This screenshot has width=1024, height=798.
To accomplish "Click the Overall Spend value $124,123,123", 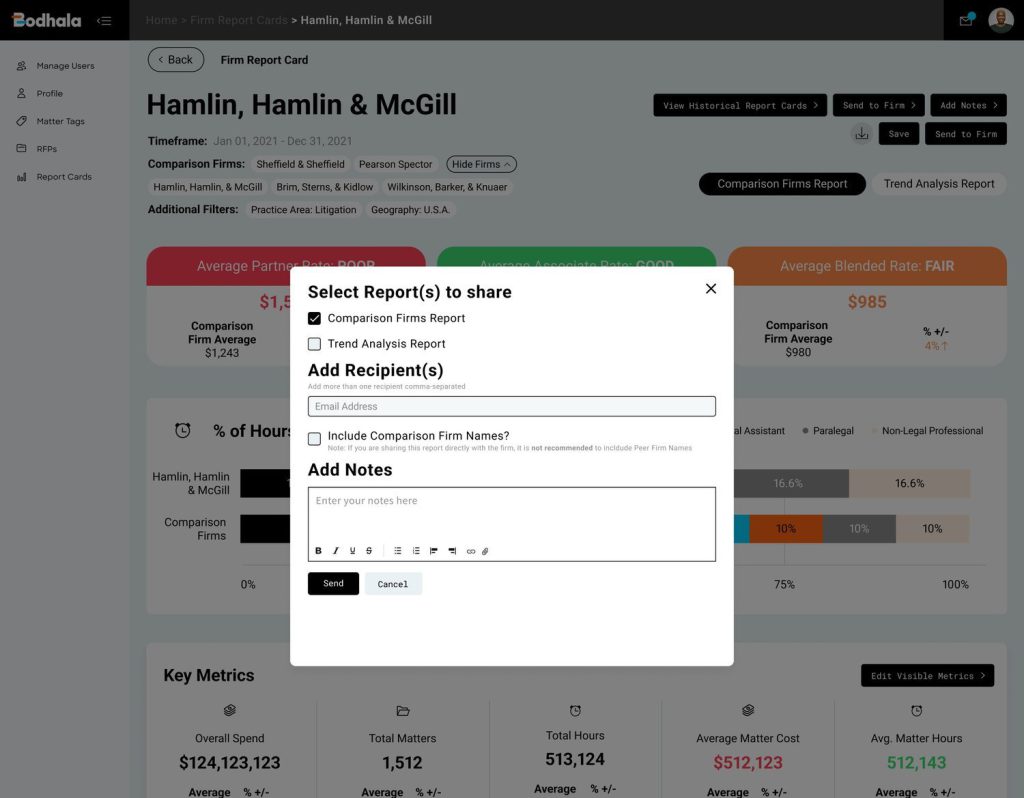I will point(230,763).
